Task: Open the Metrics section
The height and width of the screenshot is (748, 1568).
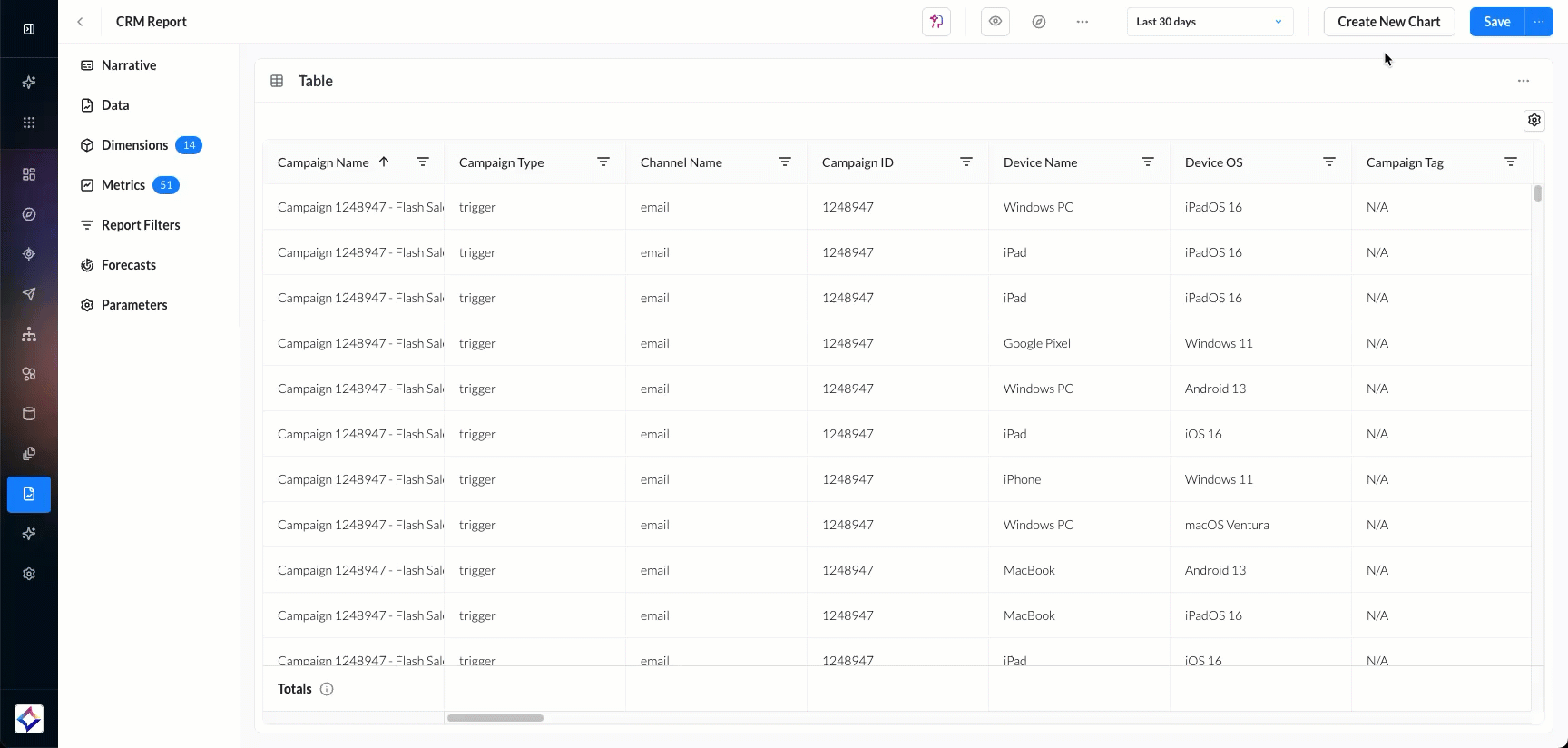Action: [x=123, y=185]
